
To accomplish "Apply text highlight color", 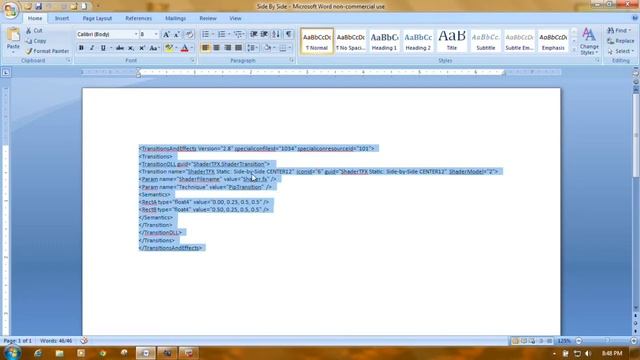I will click(169, 48).
